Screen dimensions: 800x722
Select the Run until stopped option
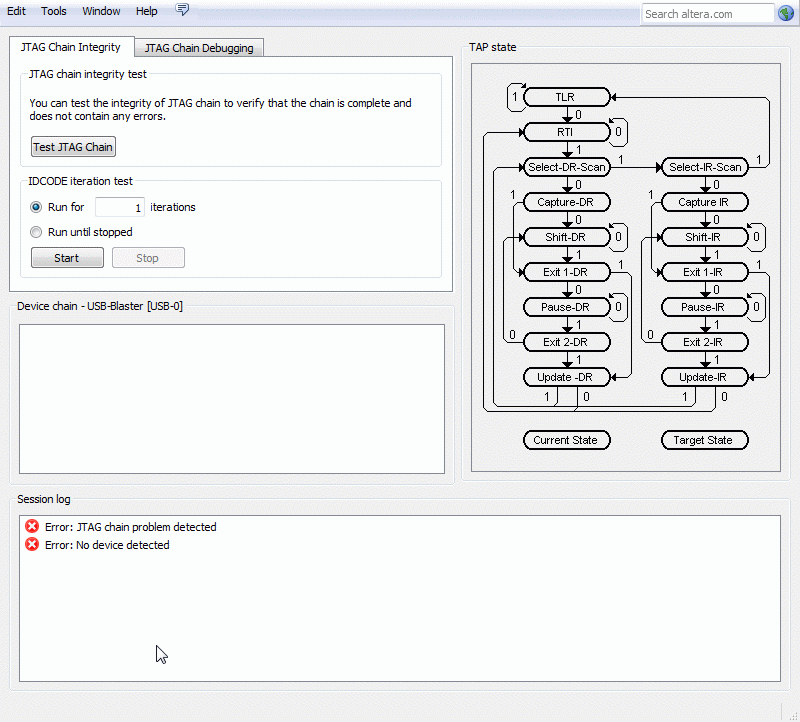pos(37,232)
